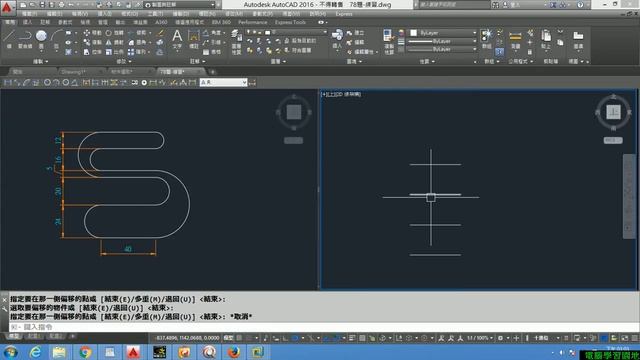Image resolution: width=640 pixels, height=360 pixels.
Task: Click the Save icon in quick access
Action: click(x=42, y=5)
